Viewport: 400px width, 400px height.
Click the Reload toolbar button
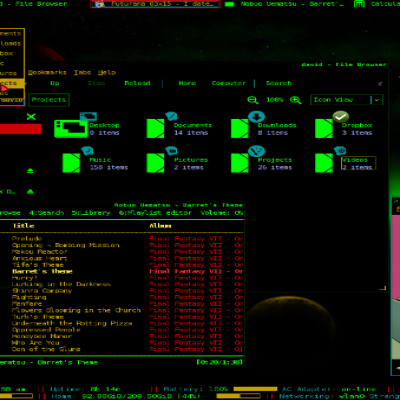pyautogui.click(x=137, y=83)
